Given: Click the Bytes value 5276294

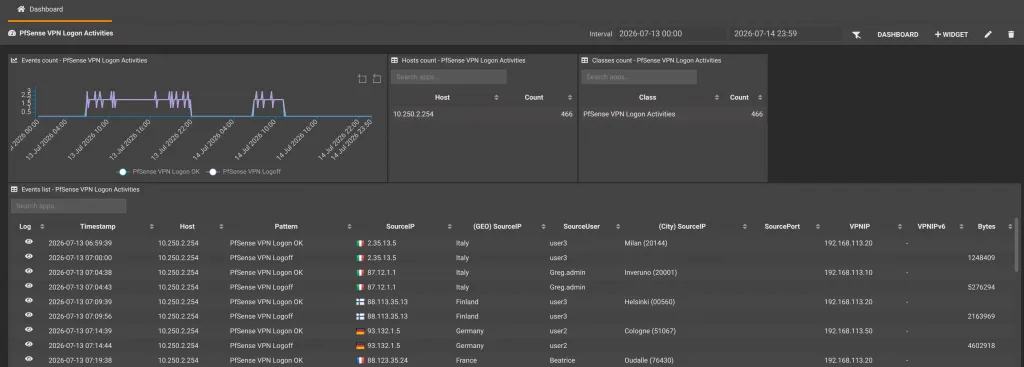Looking at the screenshot, I should coord(981,287).
